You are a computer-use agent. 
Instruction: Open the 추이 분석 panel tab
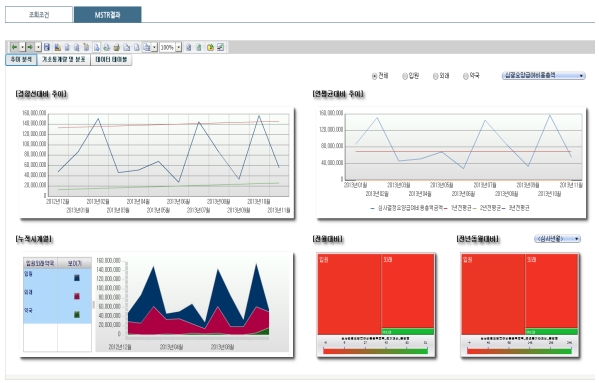pos(21,60)
